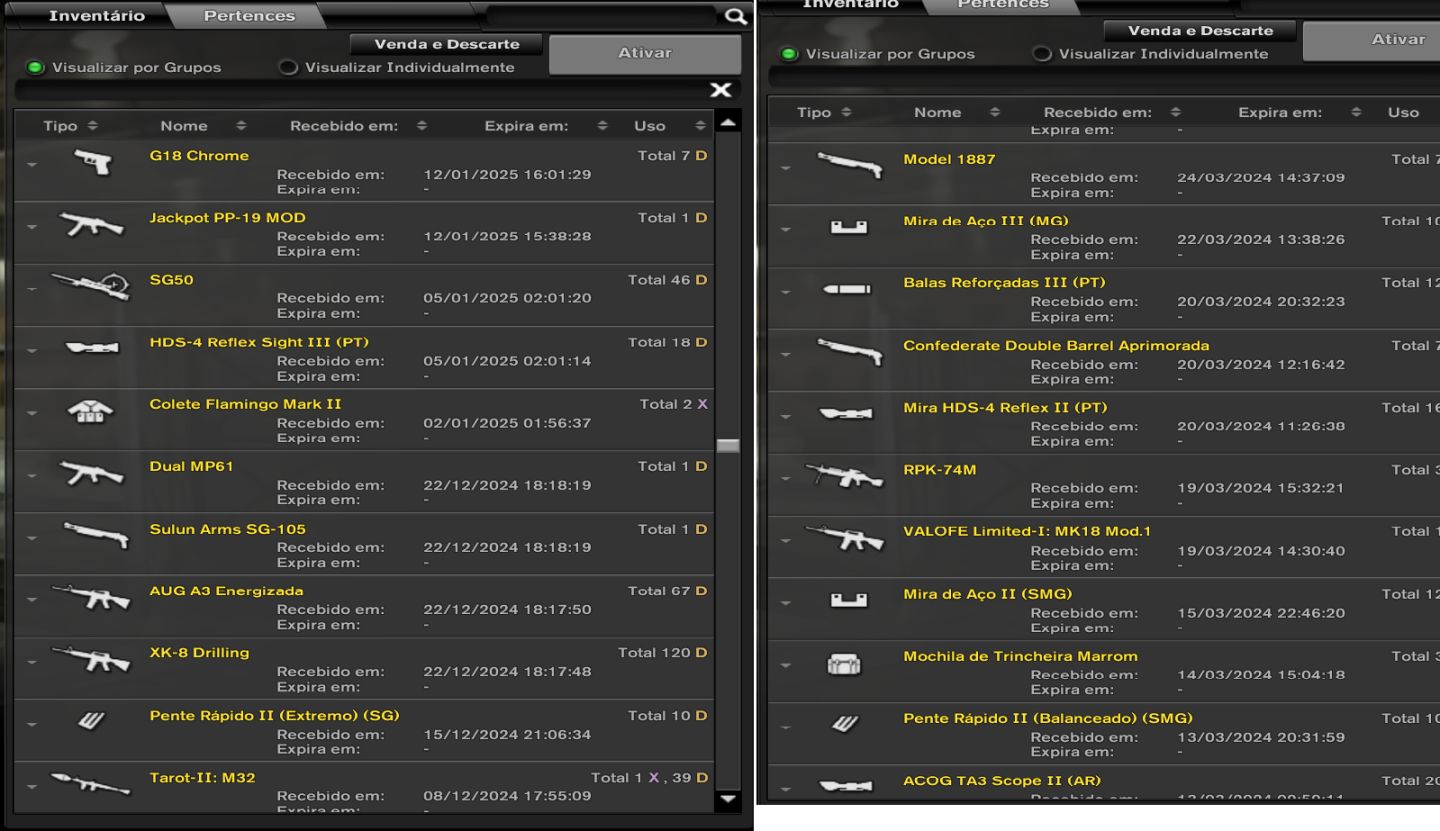Select the Mochila de Trincheira Marrom backpack icon
Screen dimensions: 1440x831
tap(844, 663)
